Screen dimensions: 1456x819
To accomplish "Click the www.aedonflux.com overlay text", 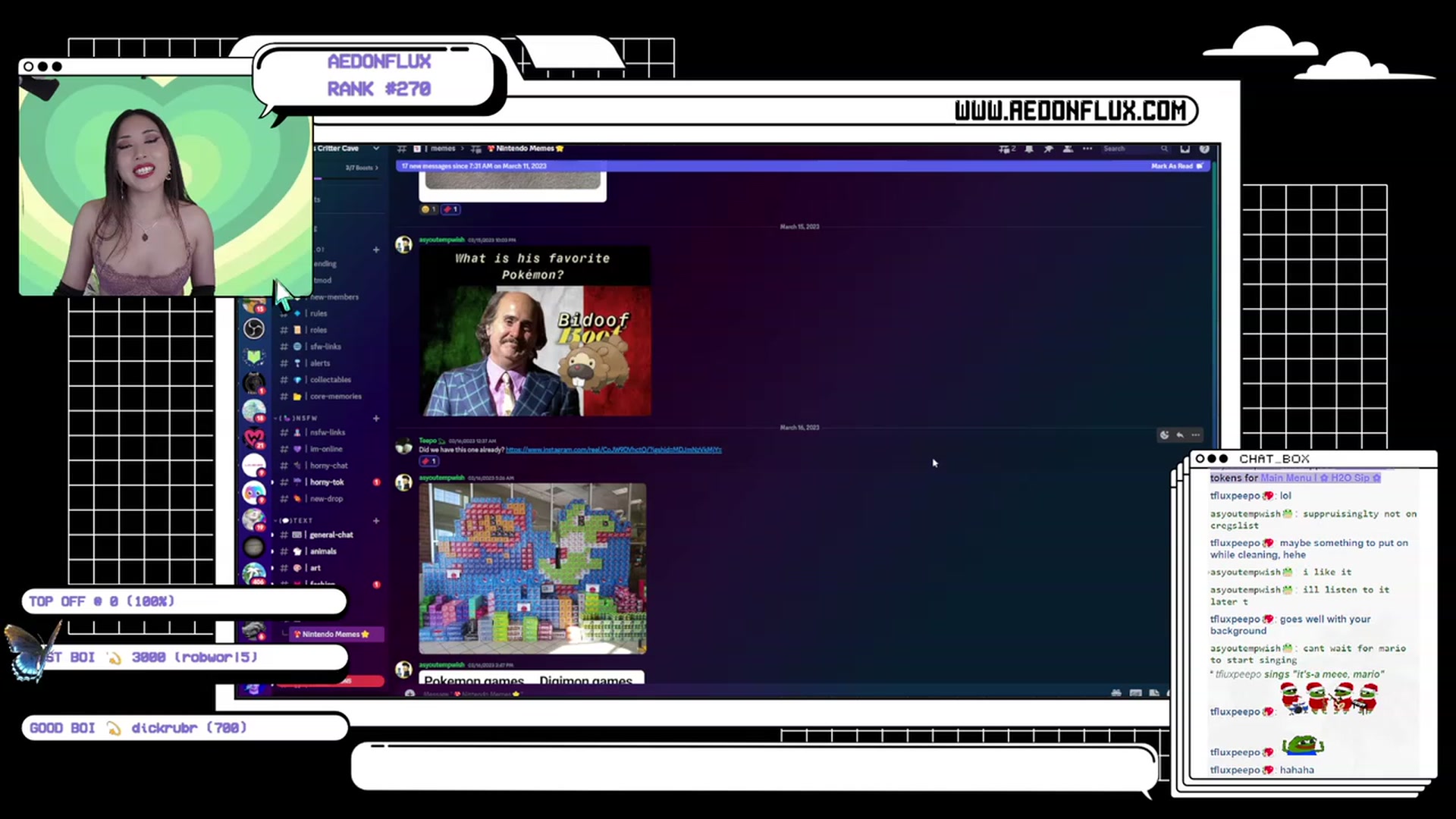I will click(1070, 111).
